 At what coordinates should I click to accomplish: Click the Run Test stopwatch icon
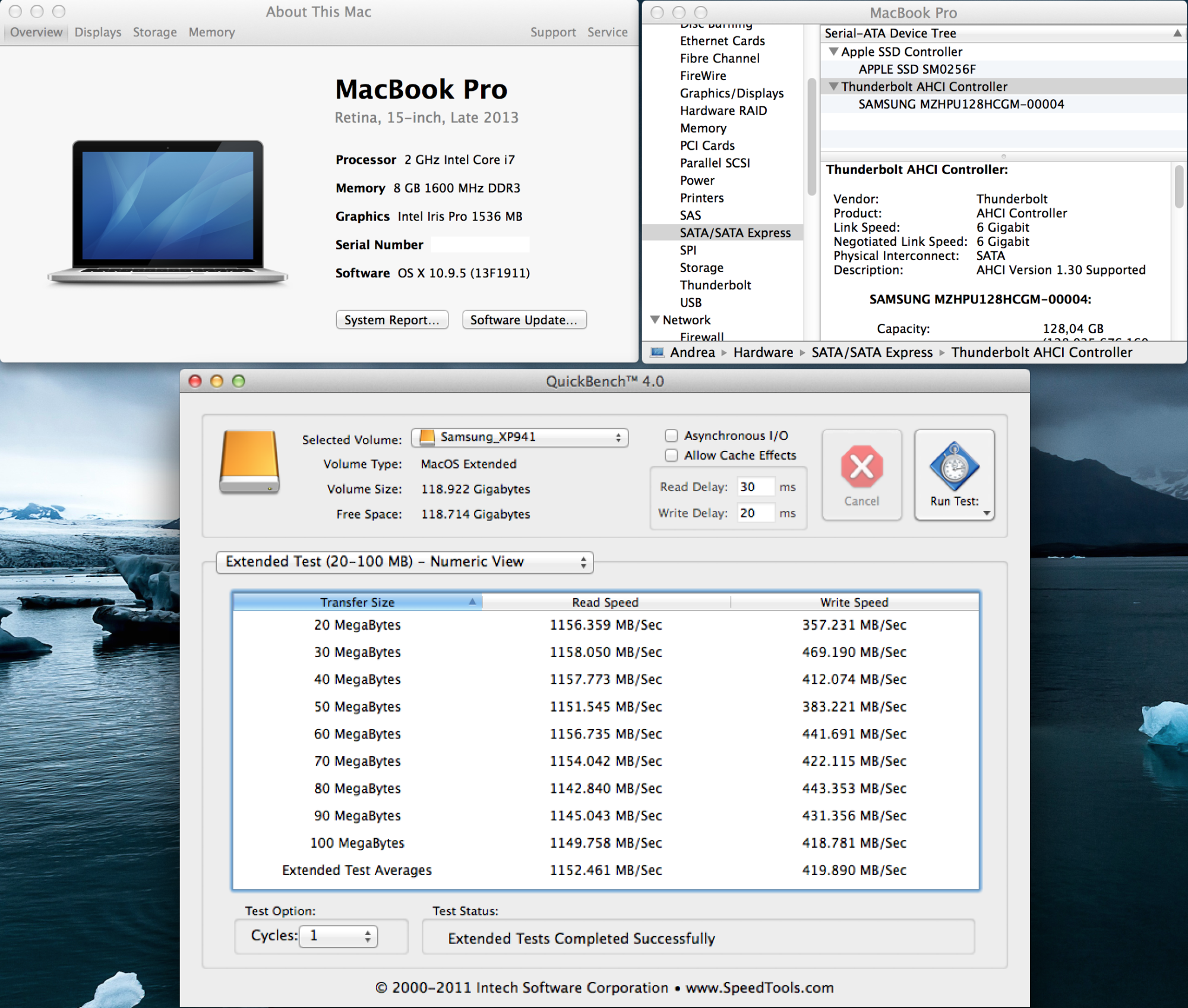(x=954, y=466)
